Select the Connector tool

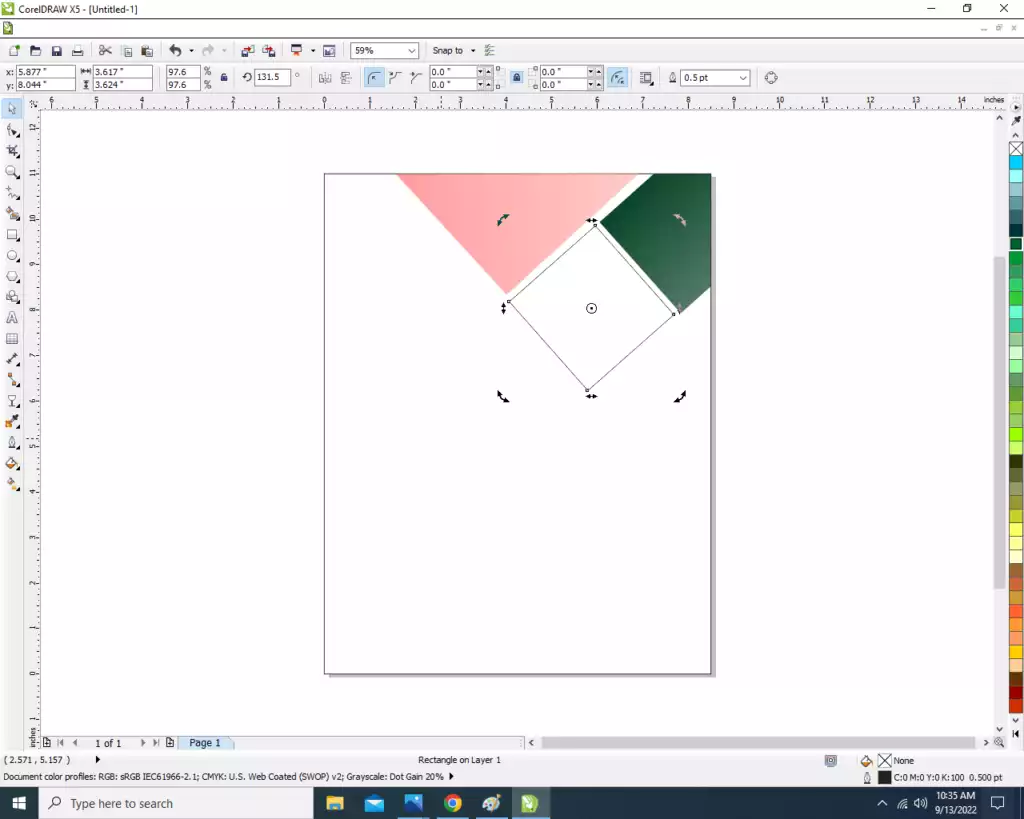tap(12, 380)
